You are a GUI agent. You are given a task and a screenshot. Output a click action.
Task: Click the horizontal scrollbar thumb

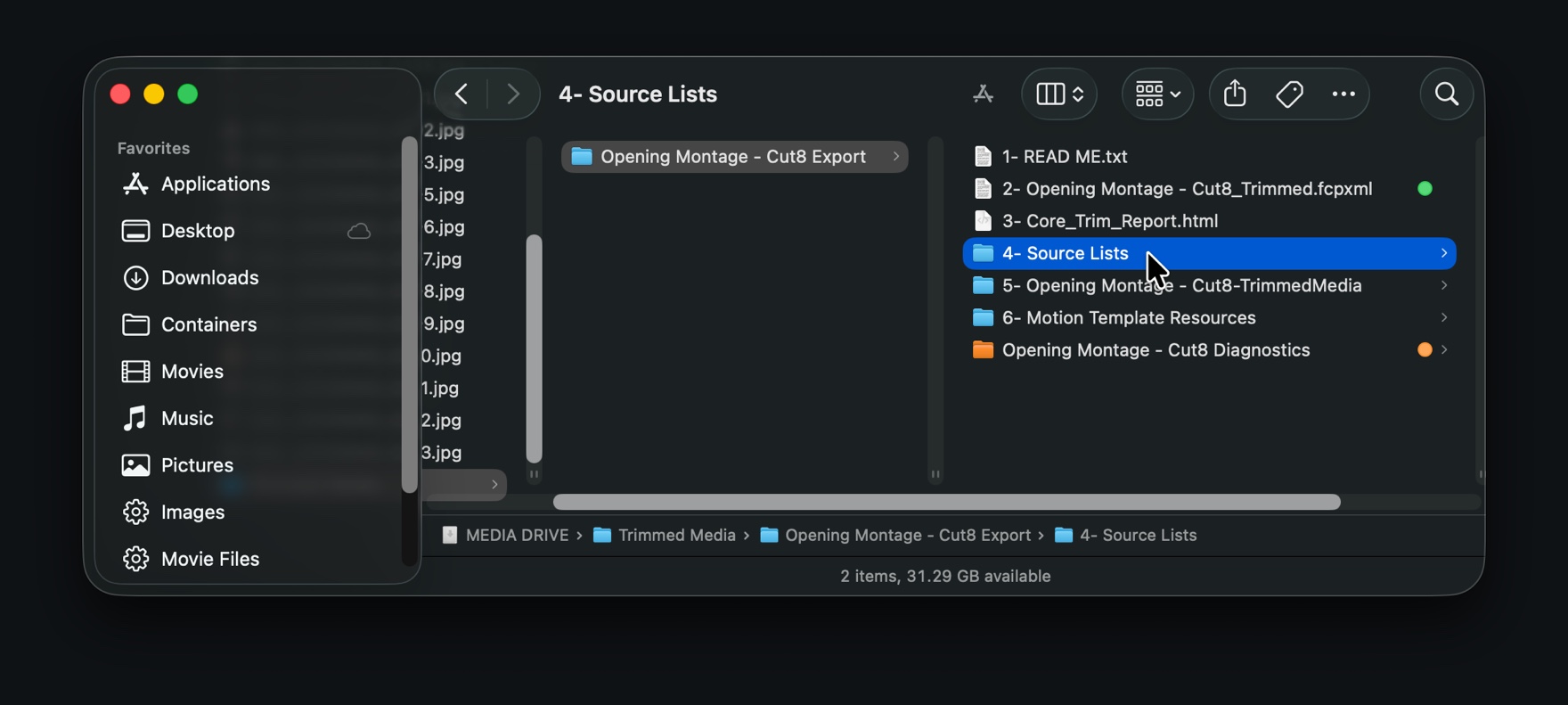(x=946, y=503)
